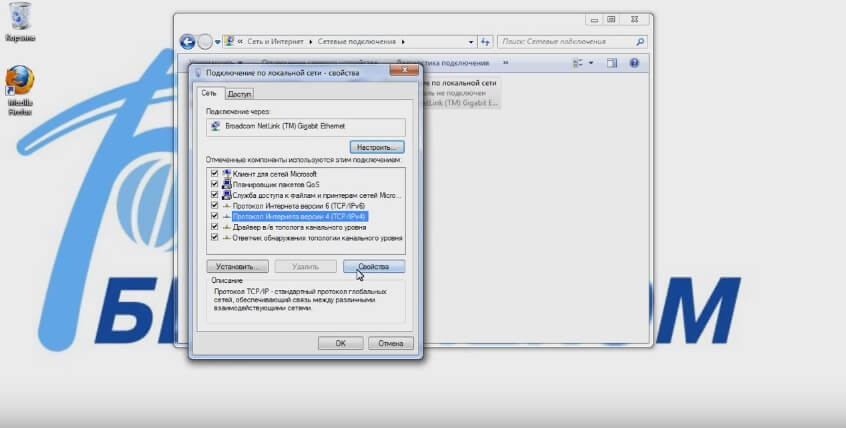Expand breadcrumb arrow after 'Сеть и Интернет'
Screen dimensions: 846x428
pos(311,42)
